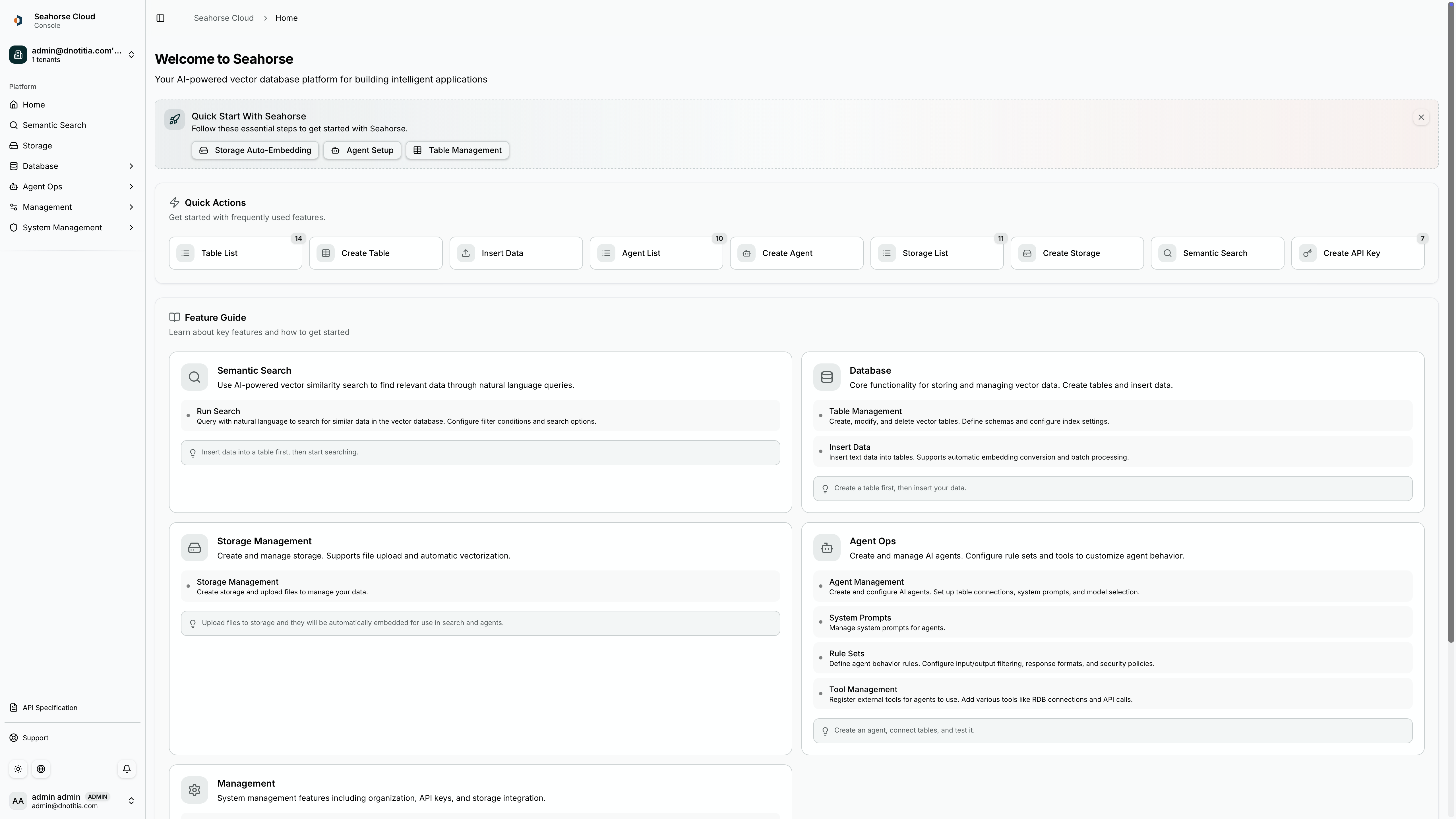Click the Management gear feature icon

pyautogui.click(x=195, y=790)
